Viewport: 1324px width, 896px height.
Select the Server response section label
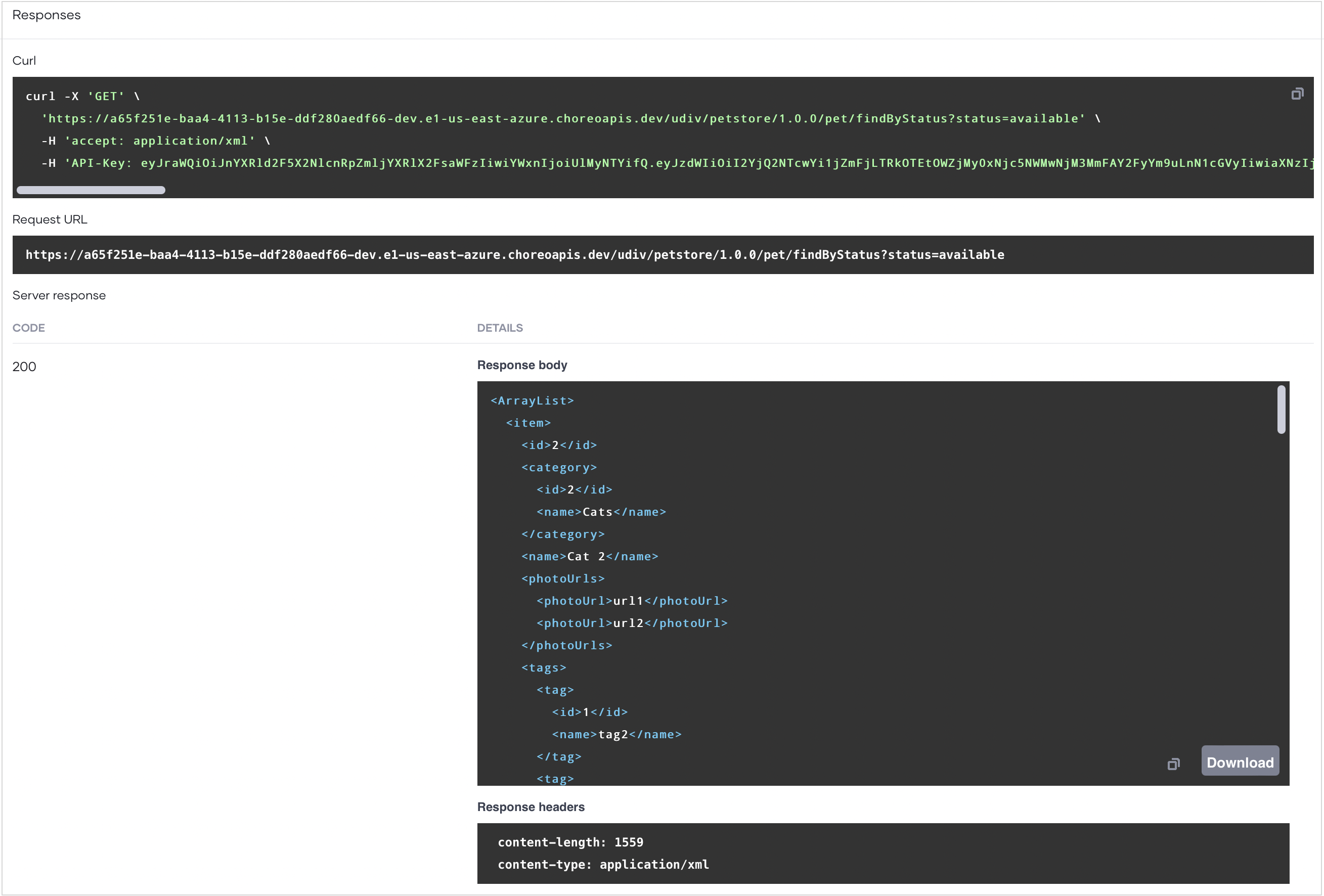pyautogui.click(x=59, y=295)
